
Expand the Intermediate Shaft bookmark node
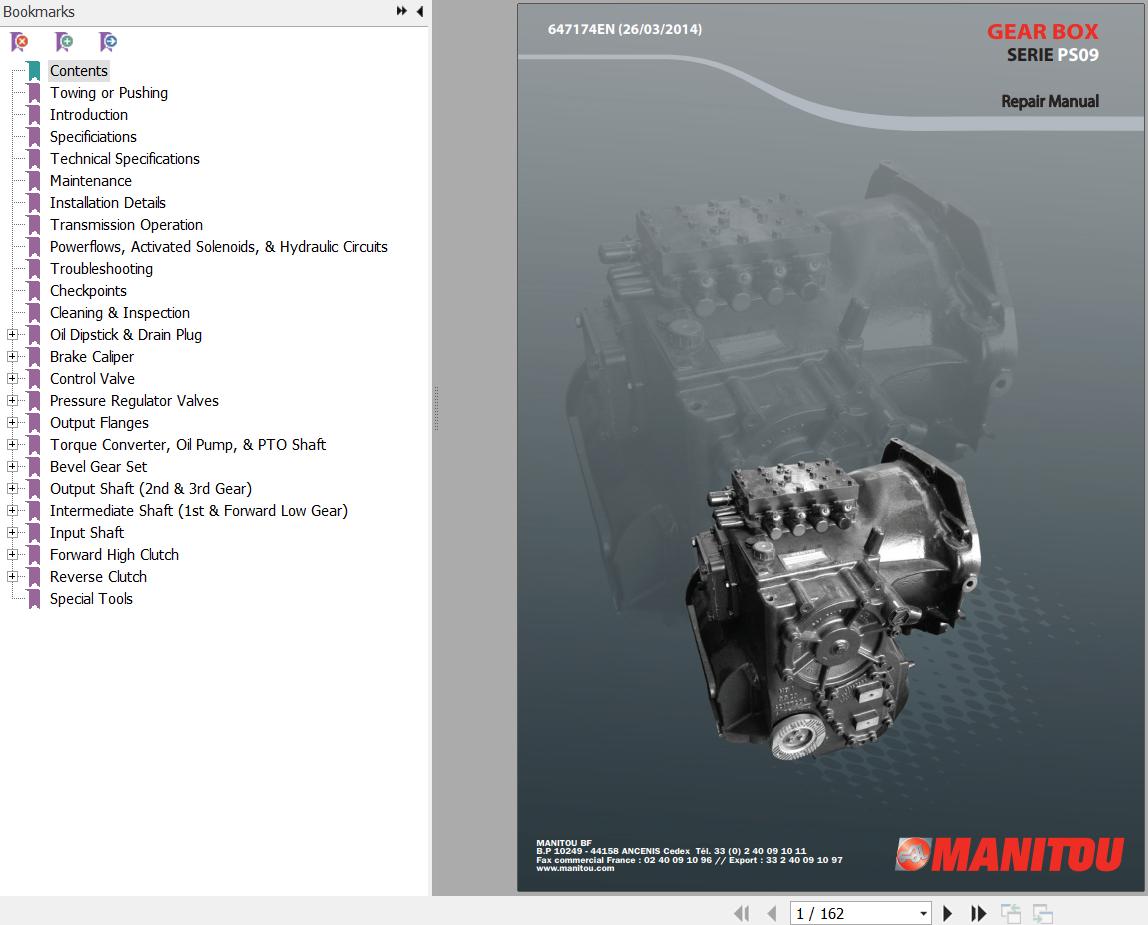(12, 510)
